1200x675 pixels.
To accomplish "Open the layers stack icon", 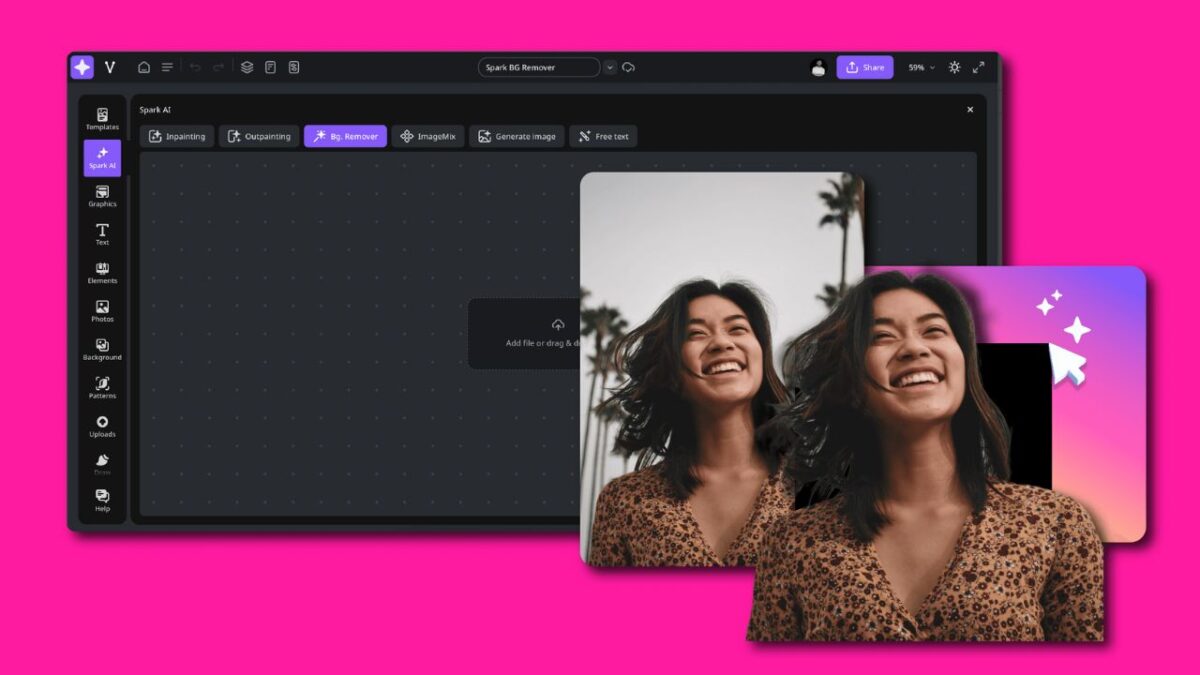I will tap(247, 67).
